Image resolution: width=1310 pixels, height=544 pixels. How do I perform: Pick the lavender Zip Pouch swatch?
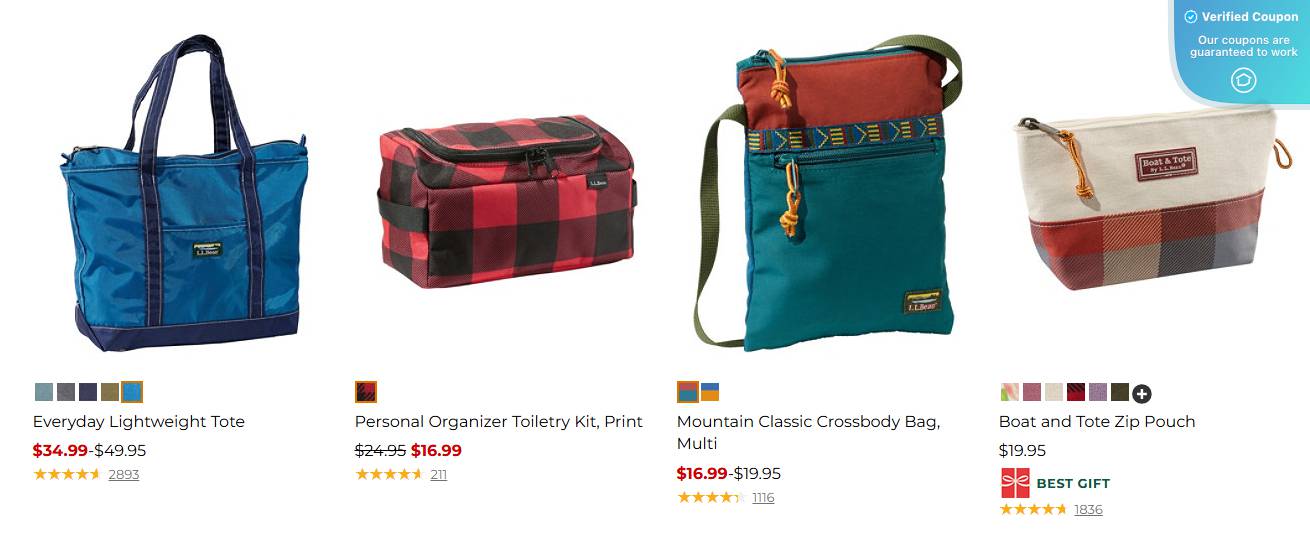tap(1098, 392)
